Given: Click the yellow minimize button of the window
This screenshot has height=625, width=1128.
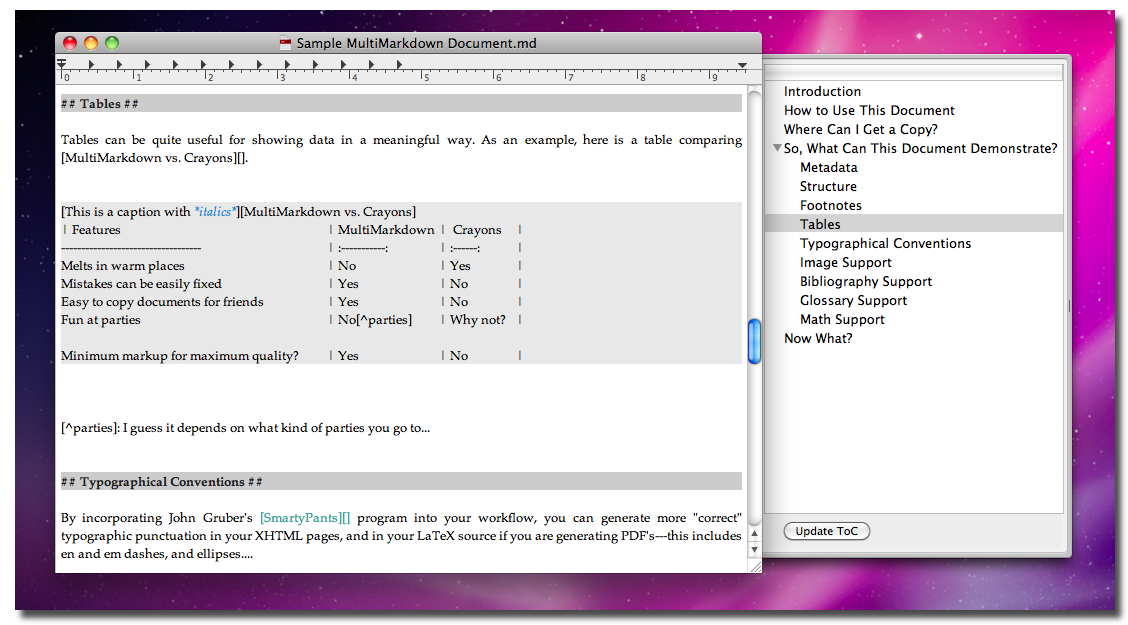Looking at the screenshot, I should (x=91, y=43).
